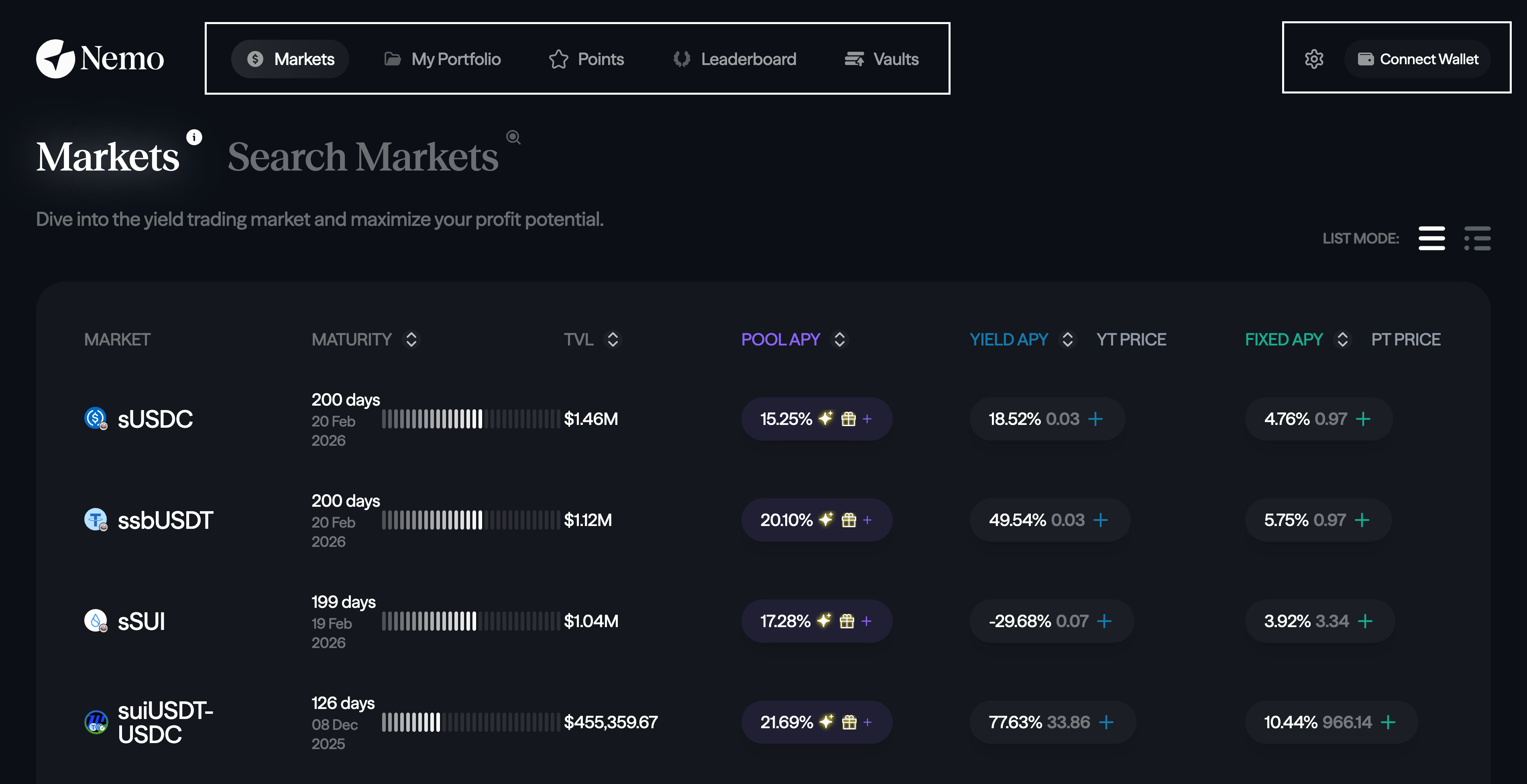Viewport: 1527px width, 784px height.
Task: Sort markets by TVL
Action: tap(613, 339)
